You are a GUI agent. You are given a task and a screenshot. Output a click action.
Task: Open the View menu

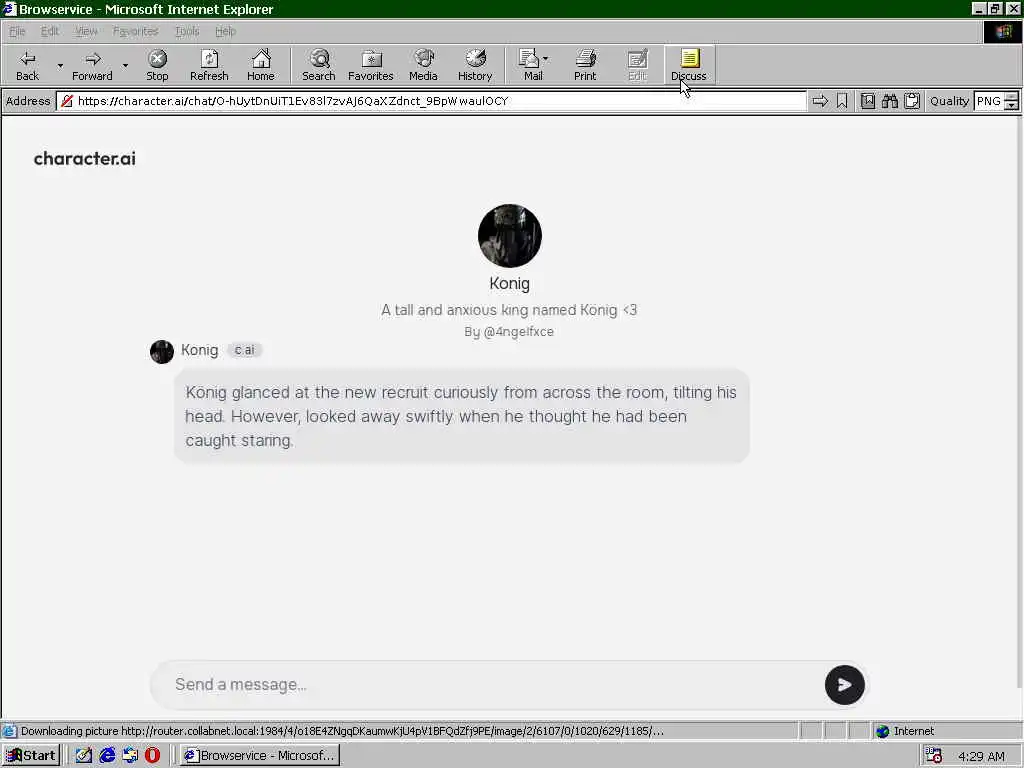86,31
